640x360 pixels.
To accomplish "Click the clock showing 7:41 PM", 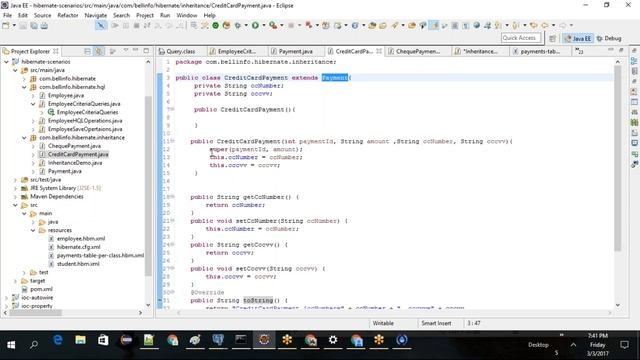I will pos(598,336).
